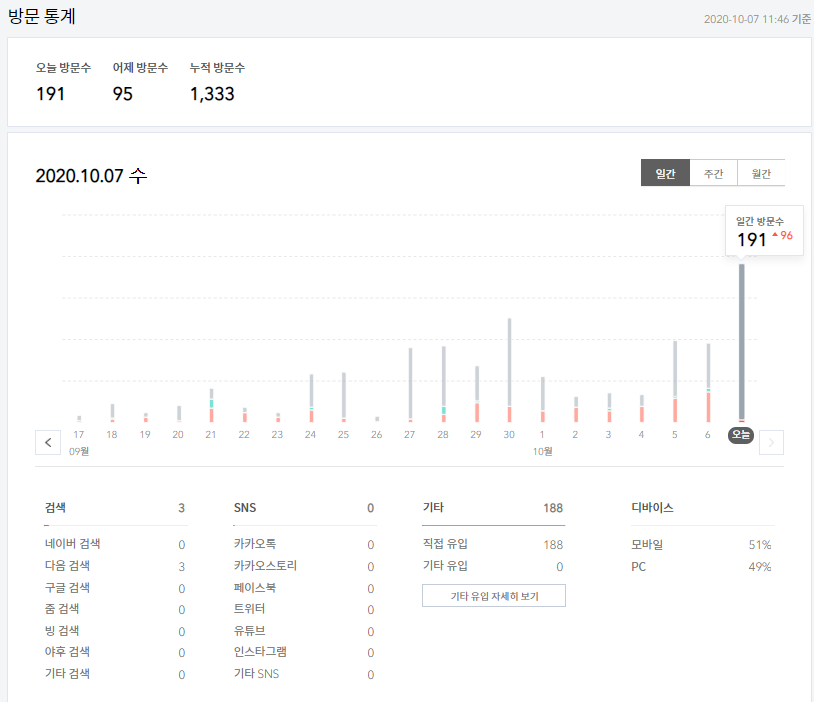Click the 직접 유입 row

493,544
